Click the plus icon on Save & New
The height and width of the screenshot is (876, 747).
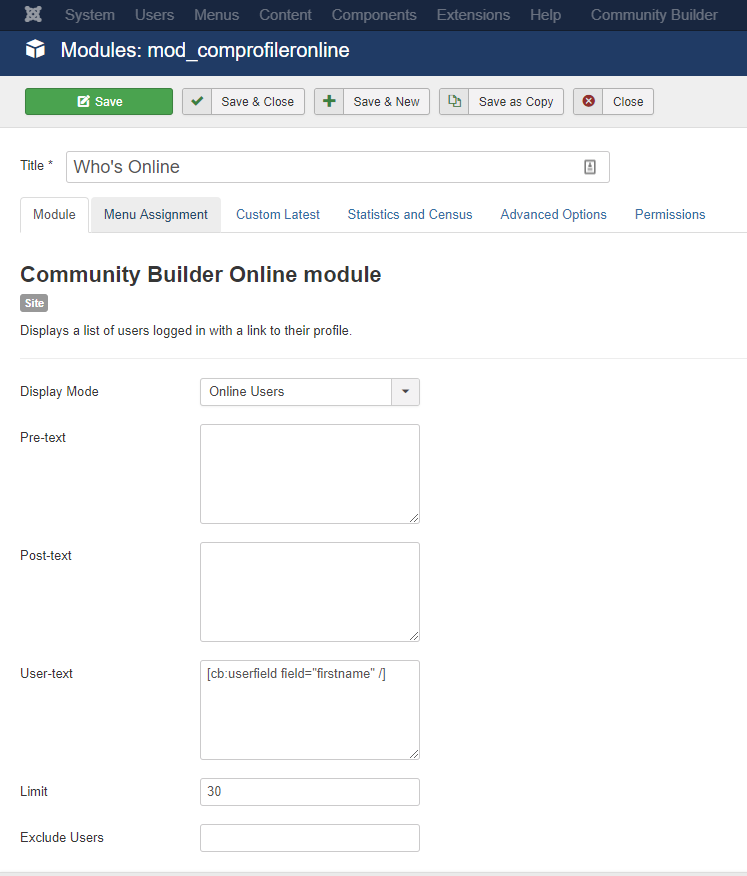pos(329,101)
